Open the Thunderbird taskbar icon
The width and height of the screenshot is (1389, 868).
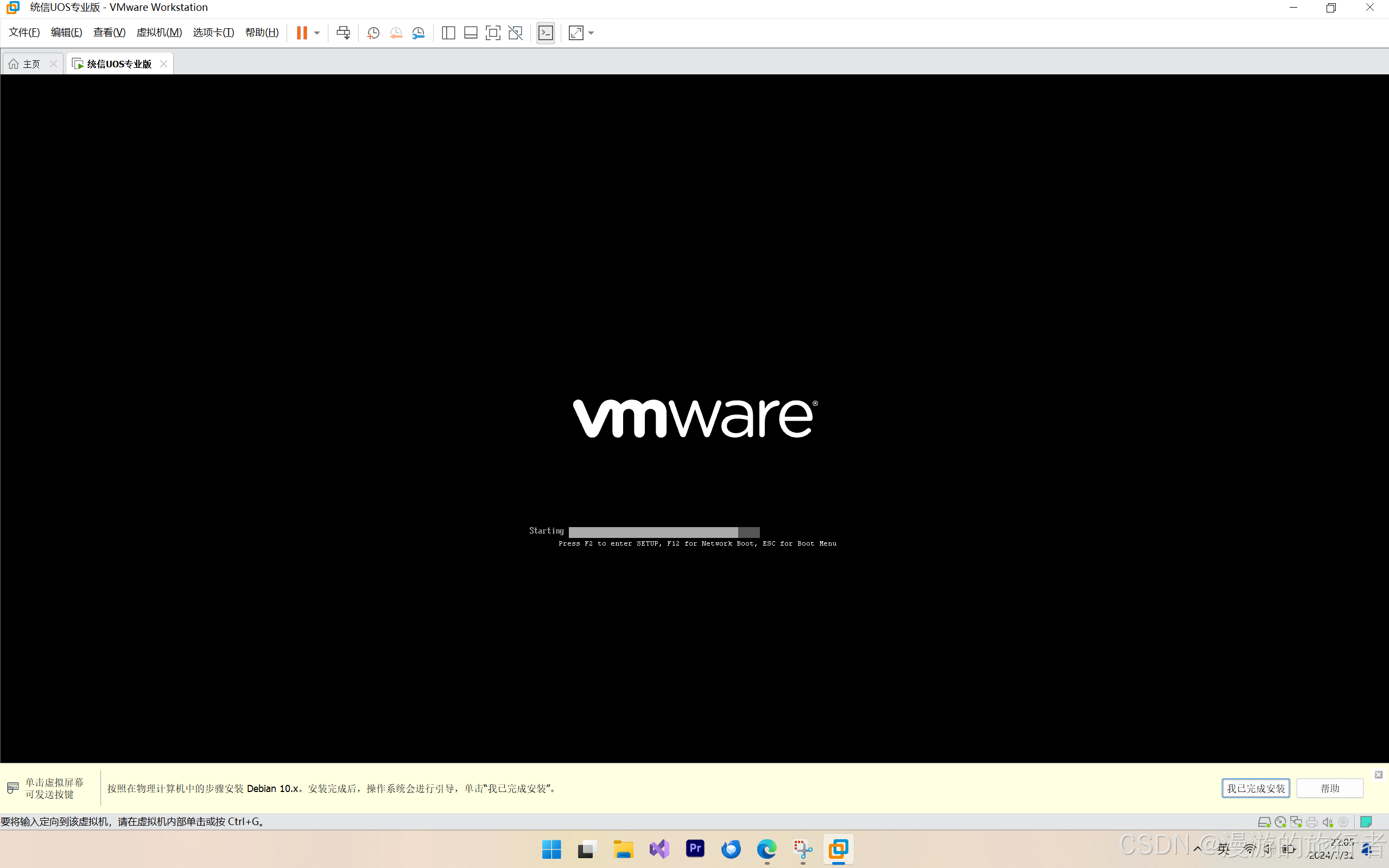(731, 849)
